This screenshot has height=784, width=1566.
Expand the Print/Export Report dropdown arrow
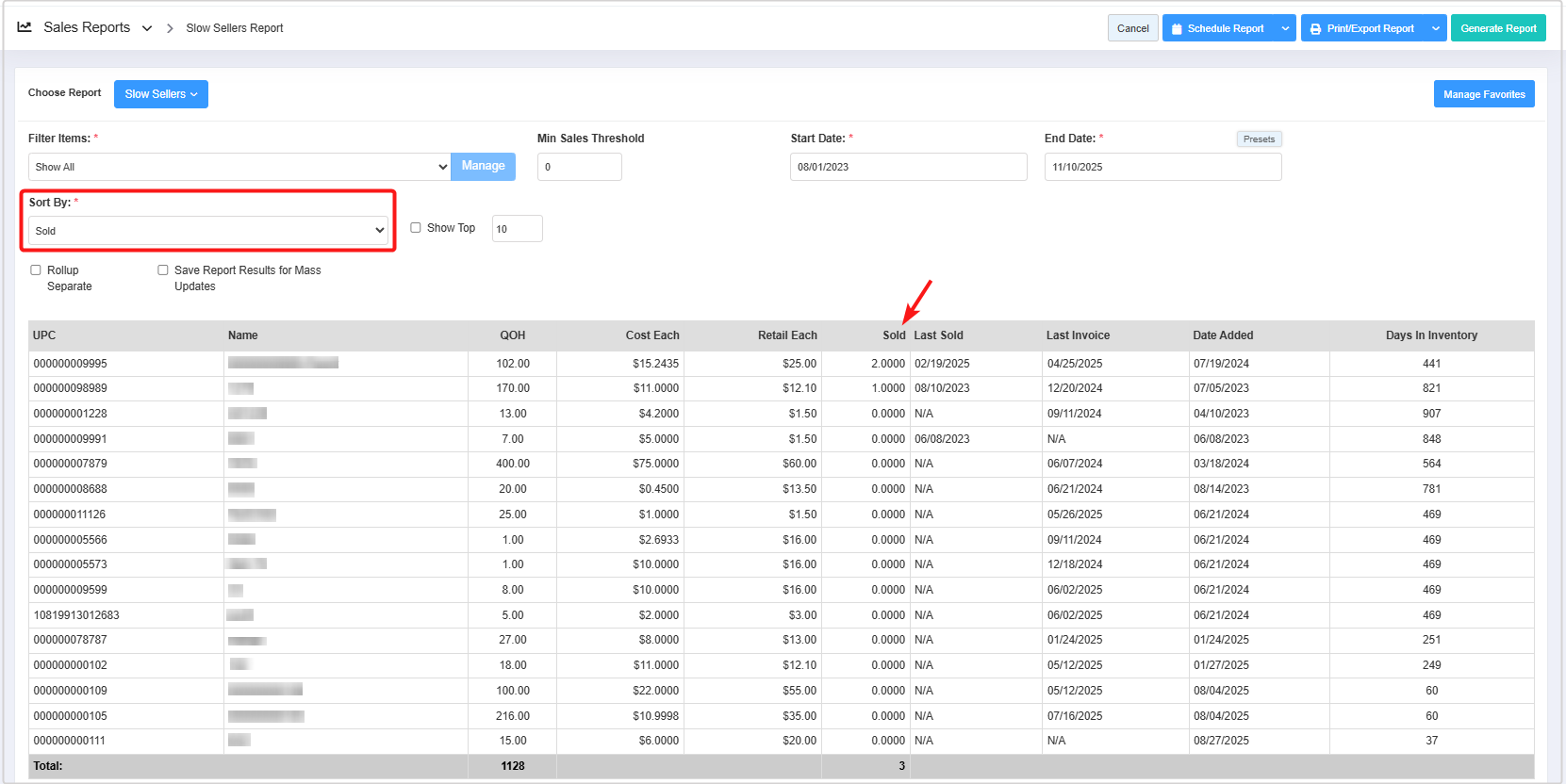[x=1435, y=28]
